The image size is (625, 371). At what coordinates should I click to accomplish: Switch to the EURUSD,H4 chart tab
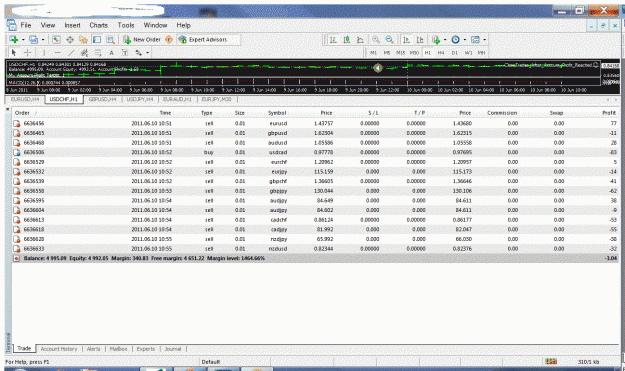25,99
